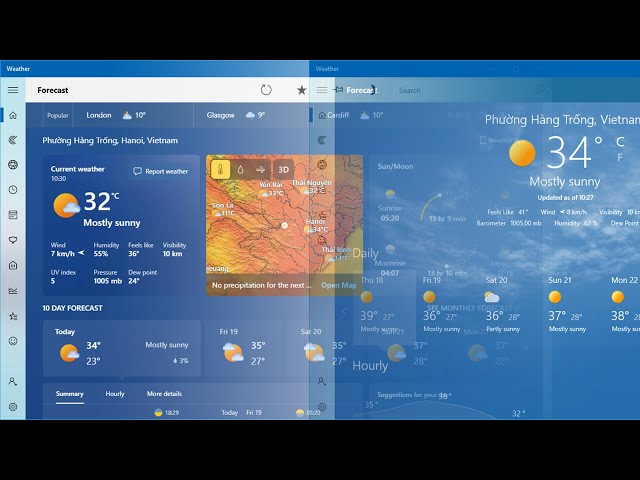The image size is (640, 480).
Task: Click the 'Sun/Moon' heading in right window
Action: point(395,167)
